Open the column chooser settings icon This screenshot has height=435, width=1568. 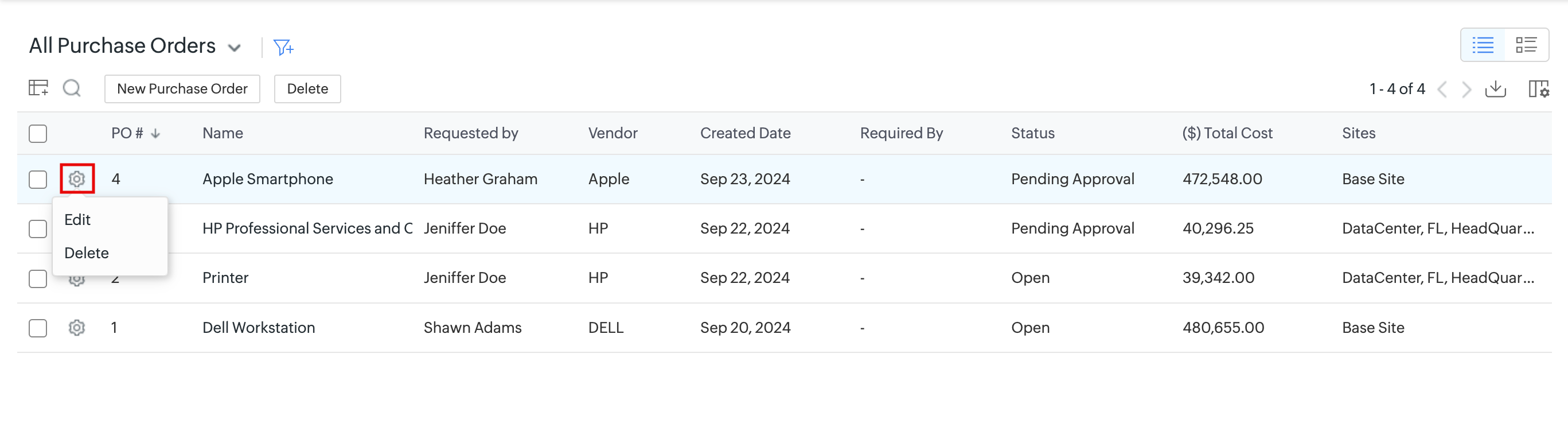click(x=1538, y=89)
